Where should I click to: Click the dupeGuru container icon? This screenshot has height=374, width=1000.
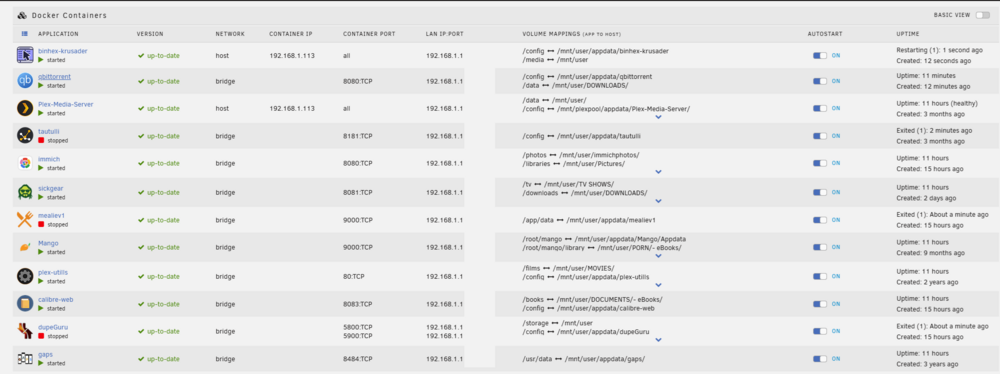pyautogui.click(x=25, y=331)
